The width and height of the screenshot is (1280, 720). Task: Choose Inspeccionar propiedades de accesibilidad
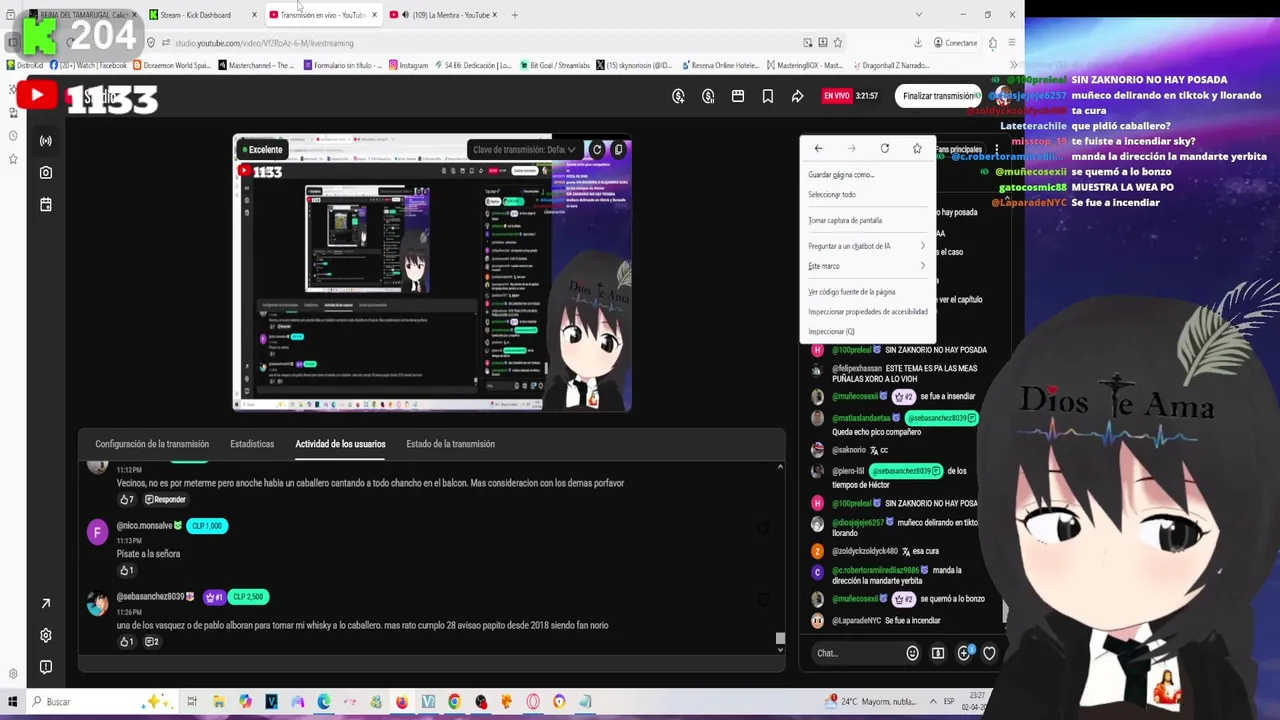(867, 312)
